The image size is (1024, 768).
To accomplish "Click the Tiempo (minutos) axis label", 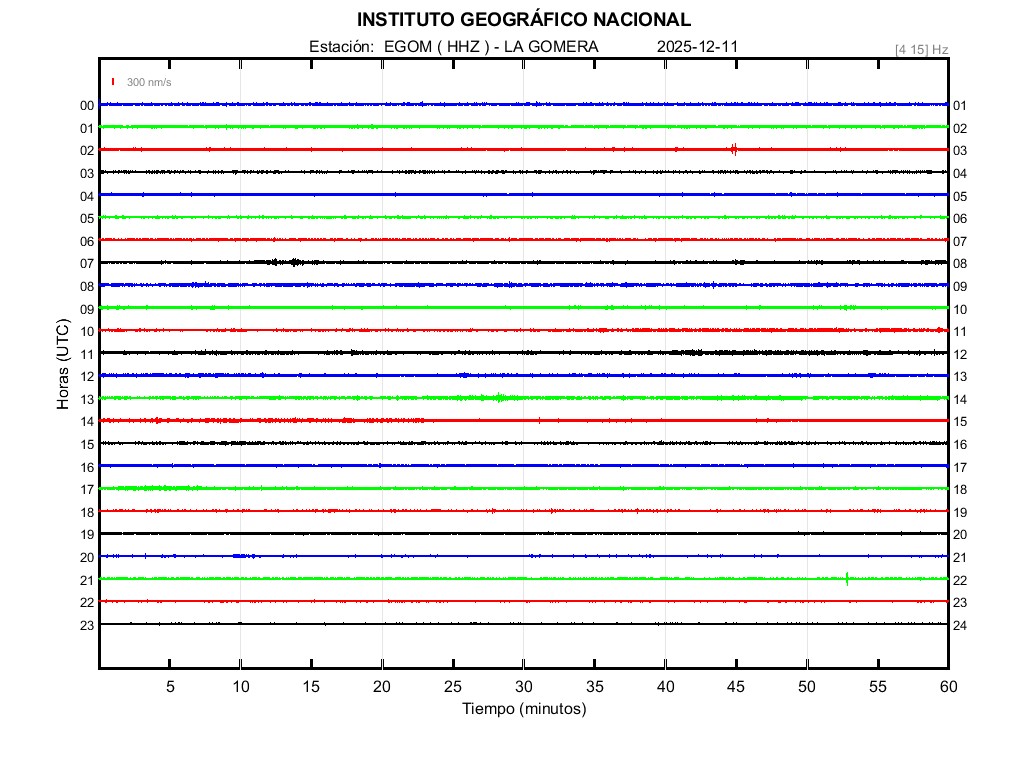I will click(x=524, y=709).
